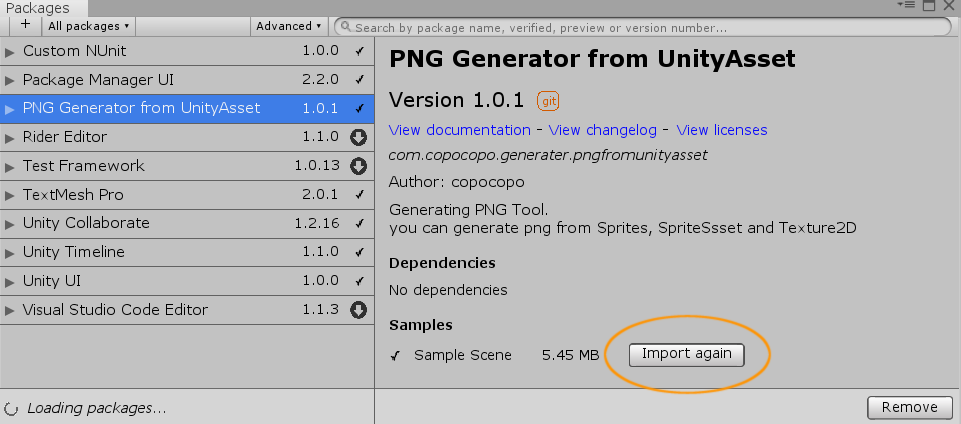
Task: Click installed checkmark for Custom NUnit
Action: [359, 50]
